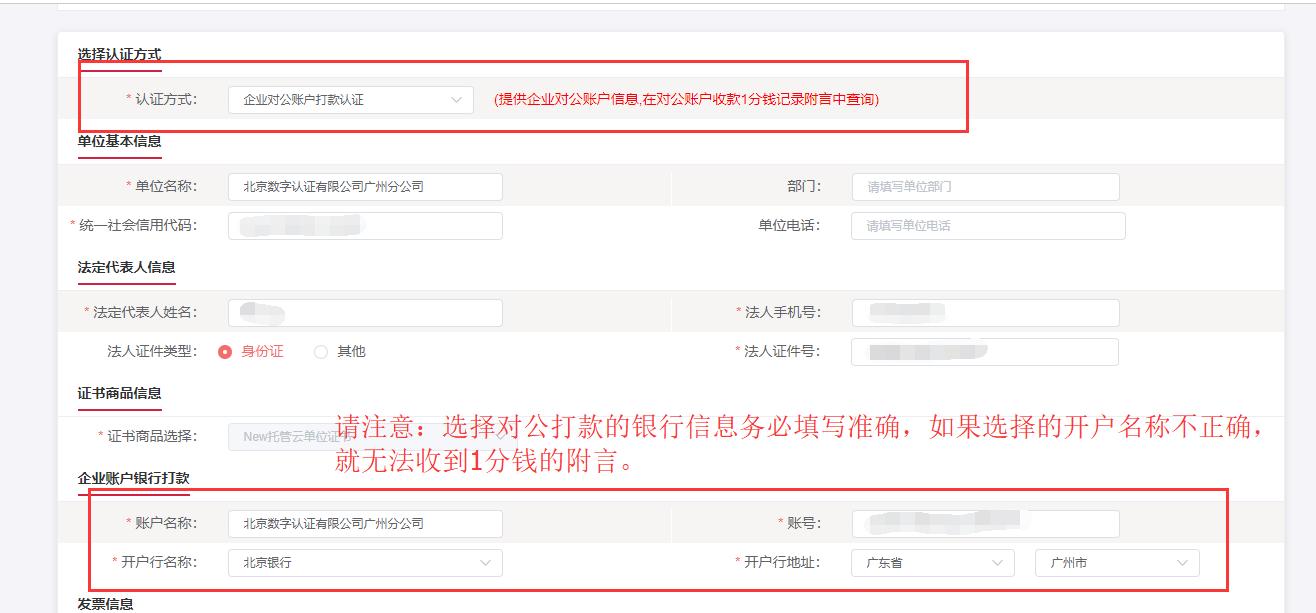Open the 认证方式 dropdown arrow
Viewport: 1316px width, 613px height.
[x=456, y=100]
